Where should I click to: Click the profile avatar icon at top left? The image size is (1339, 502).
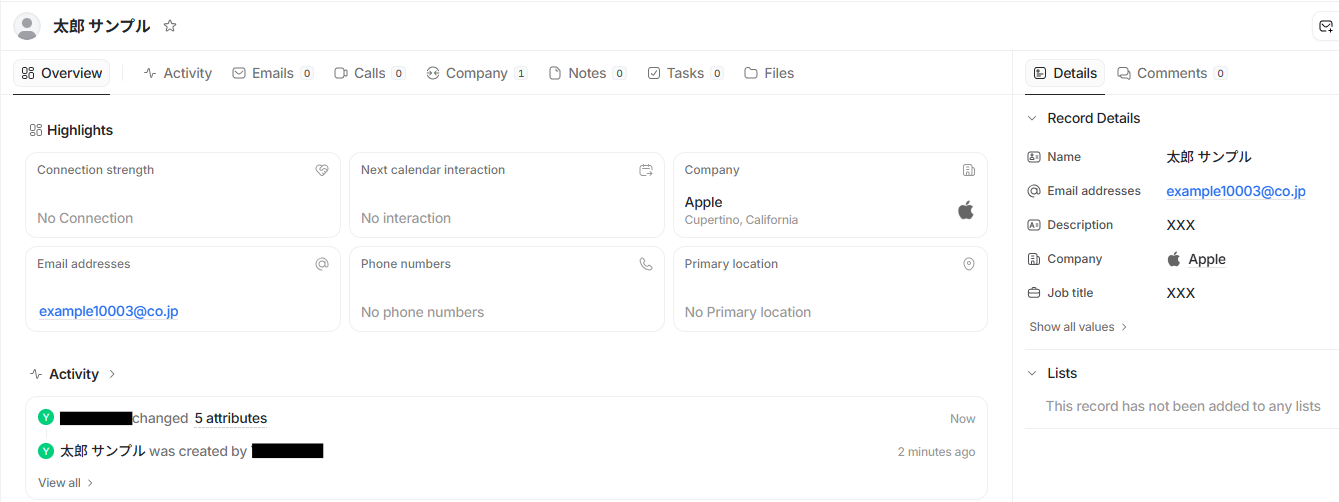tap(27, 27)
